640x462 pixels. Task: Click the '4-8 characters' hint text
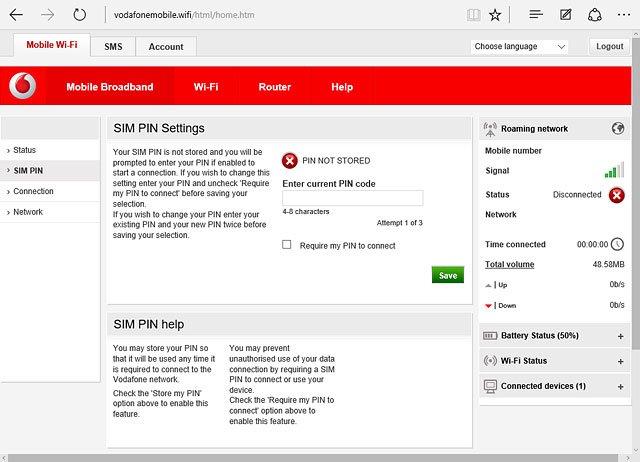306,212
